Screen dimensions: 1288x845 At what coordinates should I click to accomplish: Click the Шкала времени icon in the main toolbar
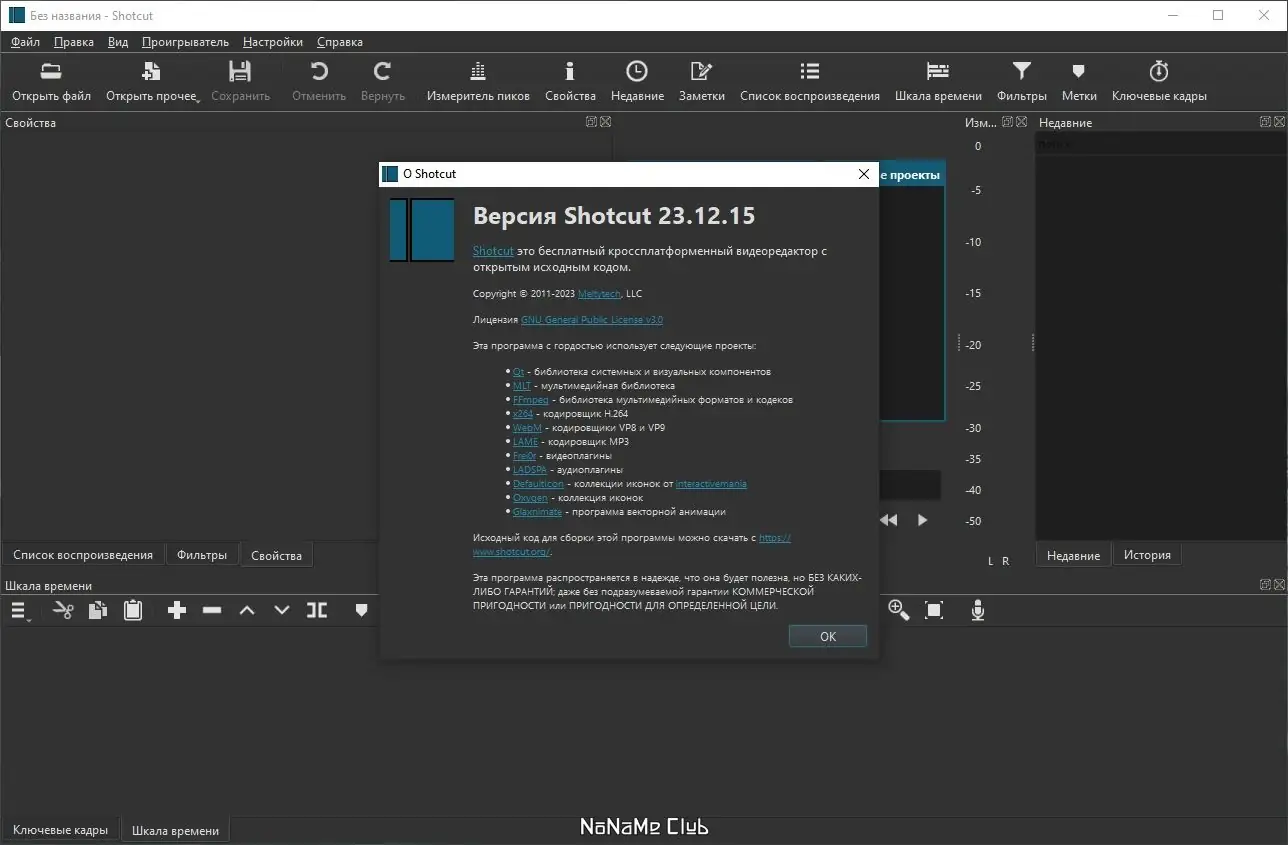(x=938, y=71)
